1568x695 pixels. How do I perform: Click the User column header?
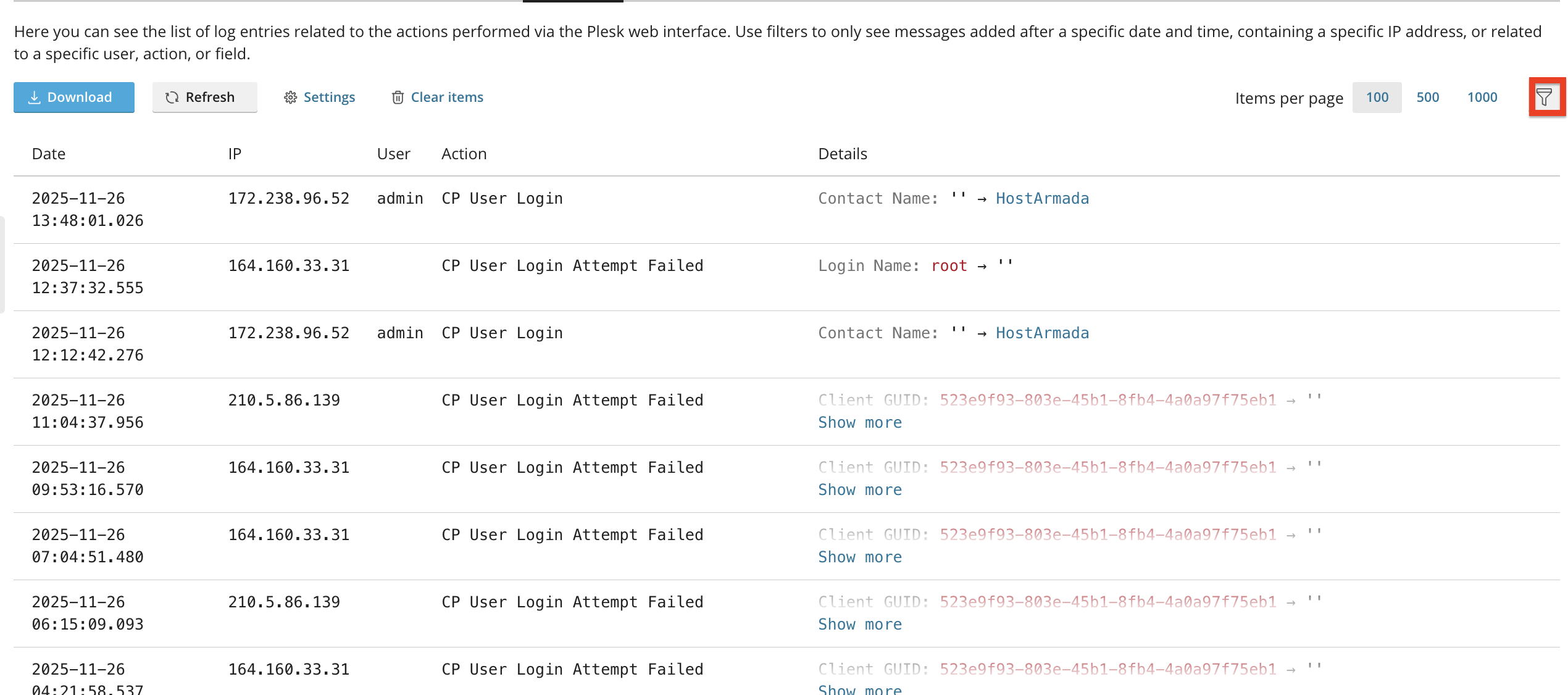coord(393,154)
